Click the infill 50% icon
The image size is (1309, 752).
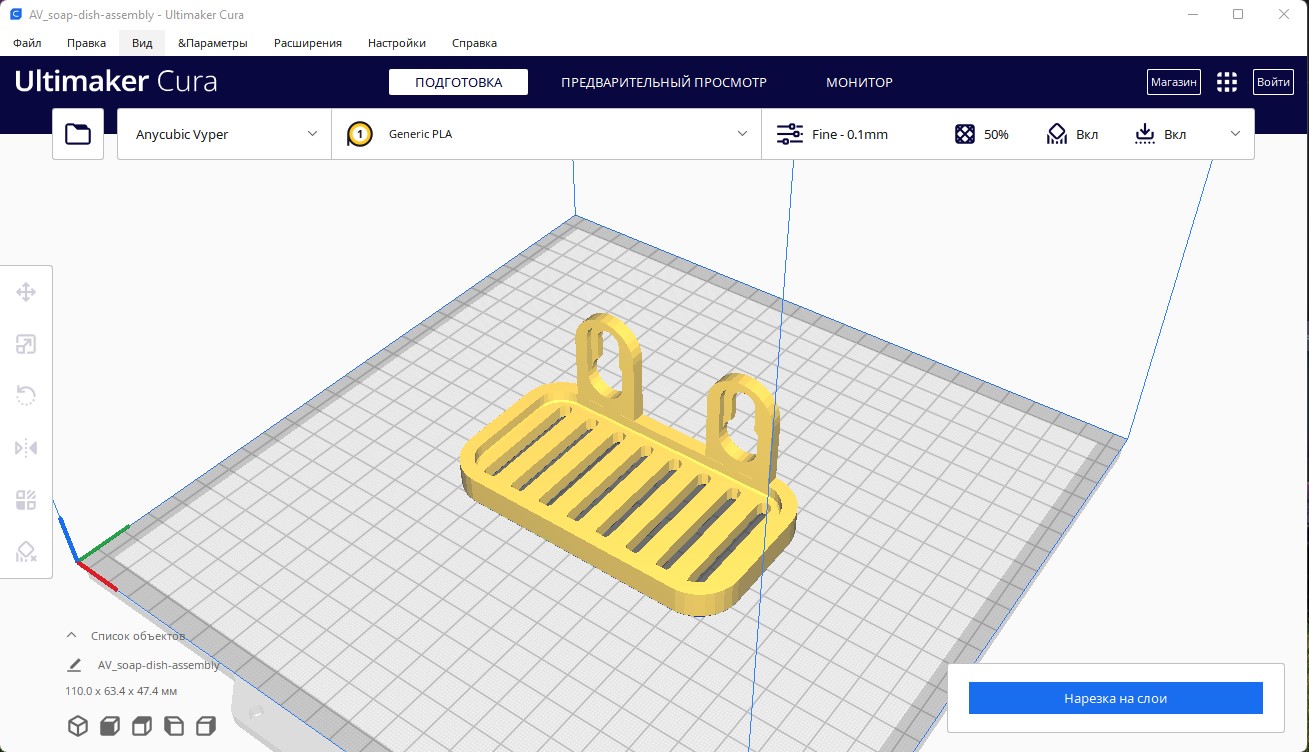(x=964, y=134)
